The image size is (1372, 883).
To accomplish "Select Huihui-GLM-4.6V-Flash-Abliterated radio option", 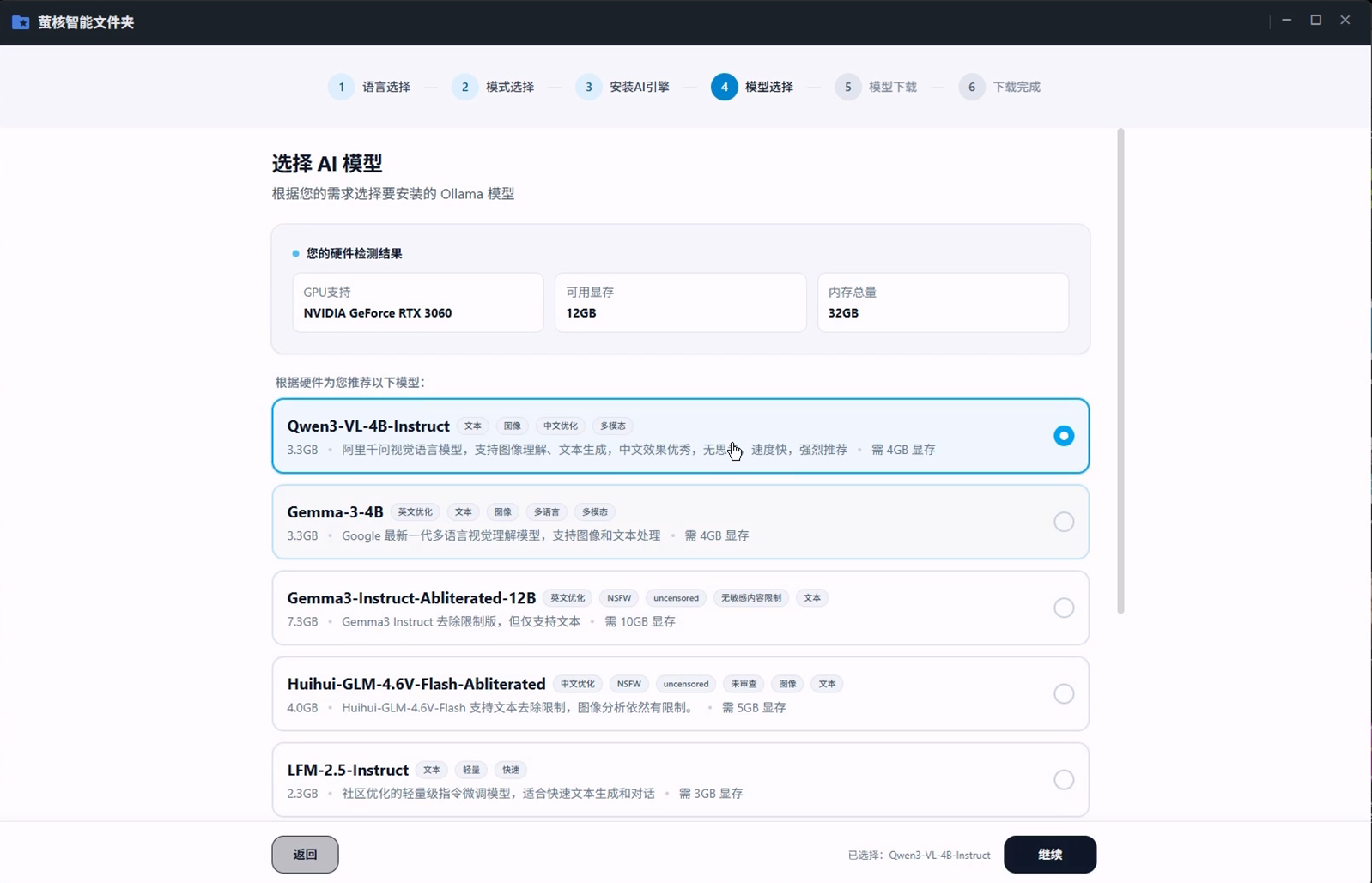I will pyautogui.click(x=1063, y=693).
